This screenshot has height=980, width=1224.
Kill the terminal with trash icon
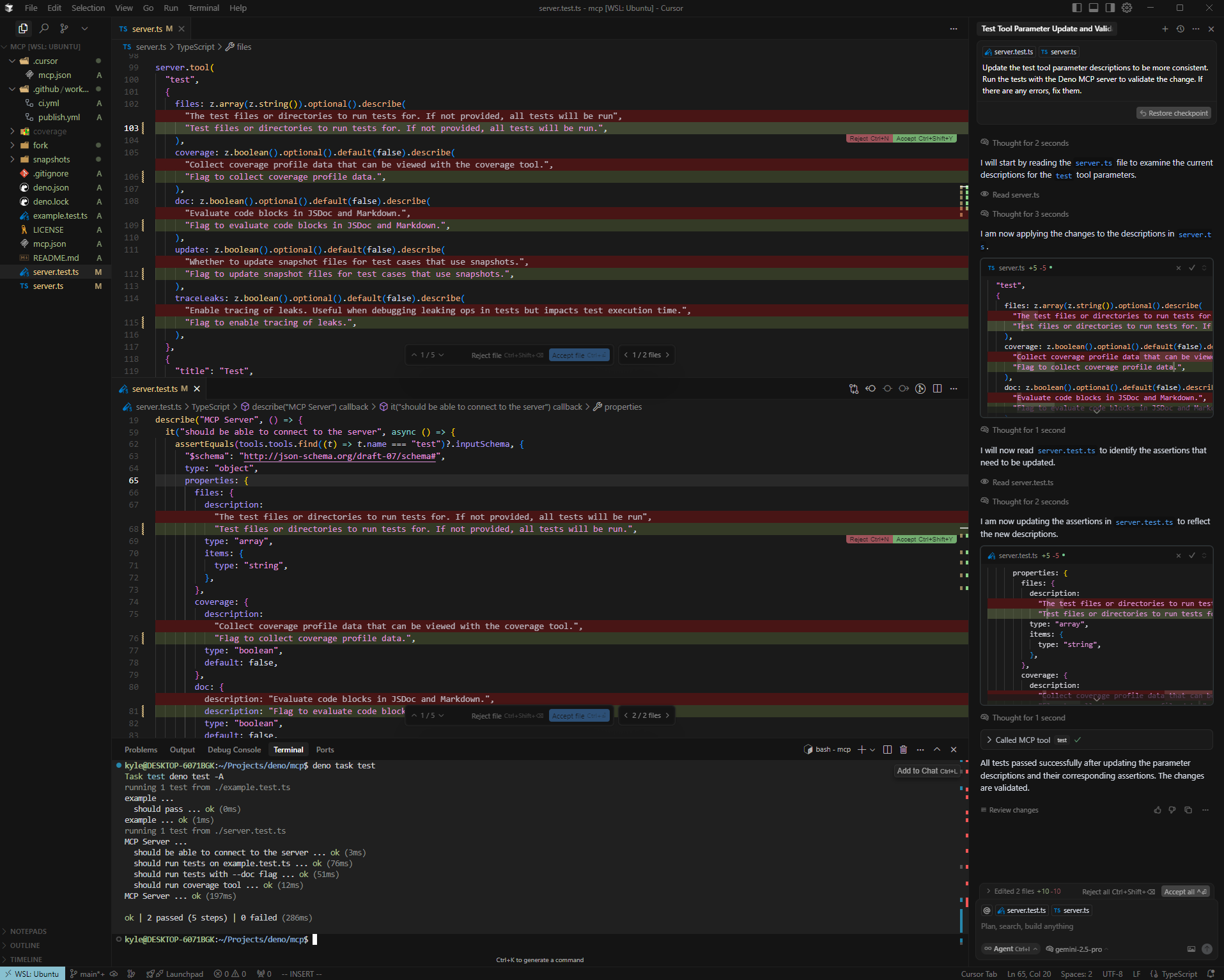point(903,749)
